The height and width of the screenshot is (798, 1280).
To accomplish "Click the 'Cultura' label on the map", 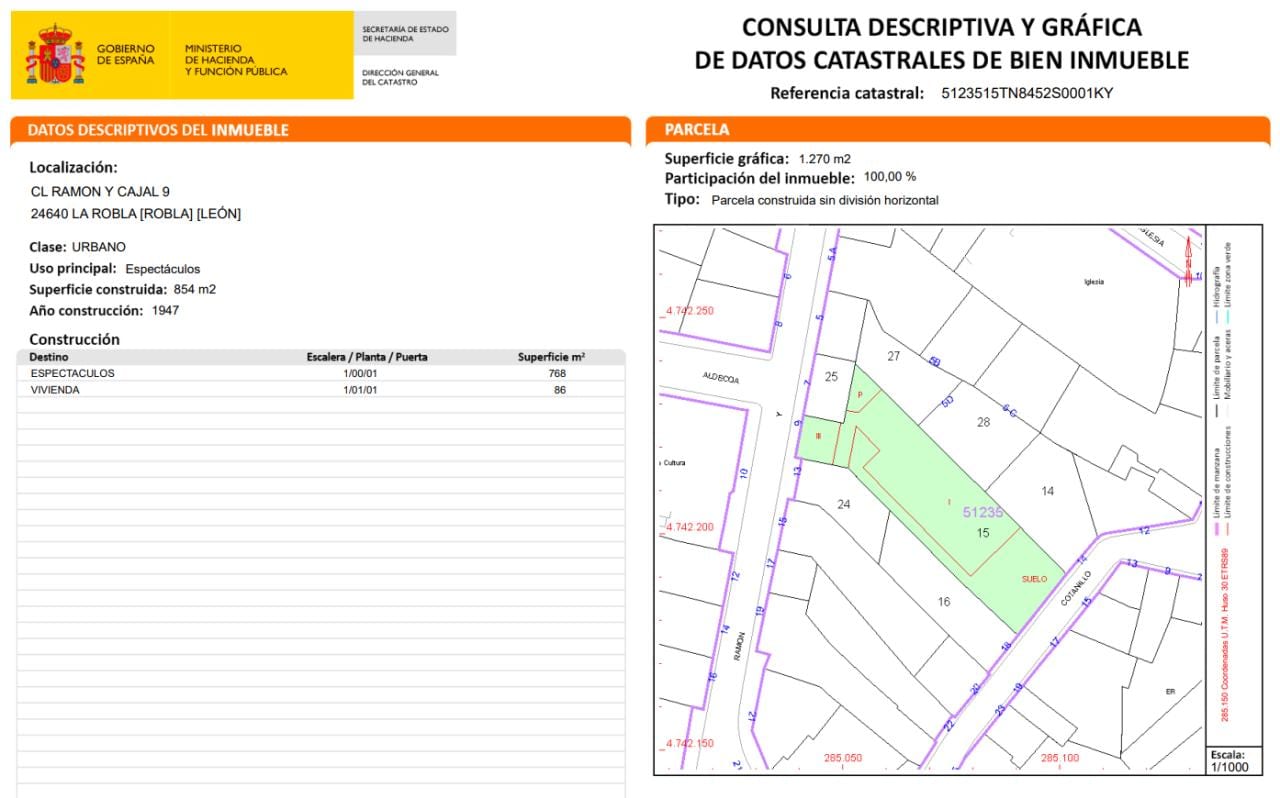I will pyautogui.click(x=675, y=463).
